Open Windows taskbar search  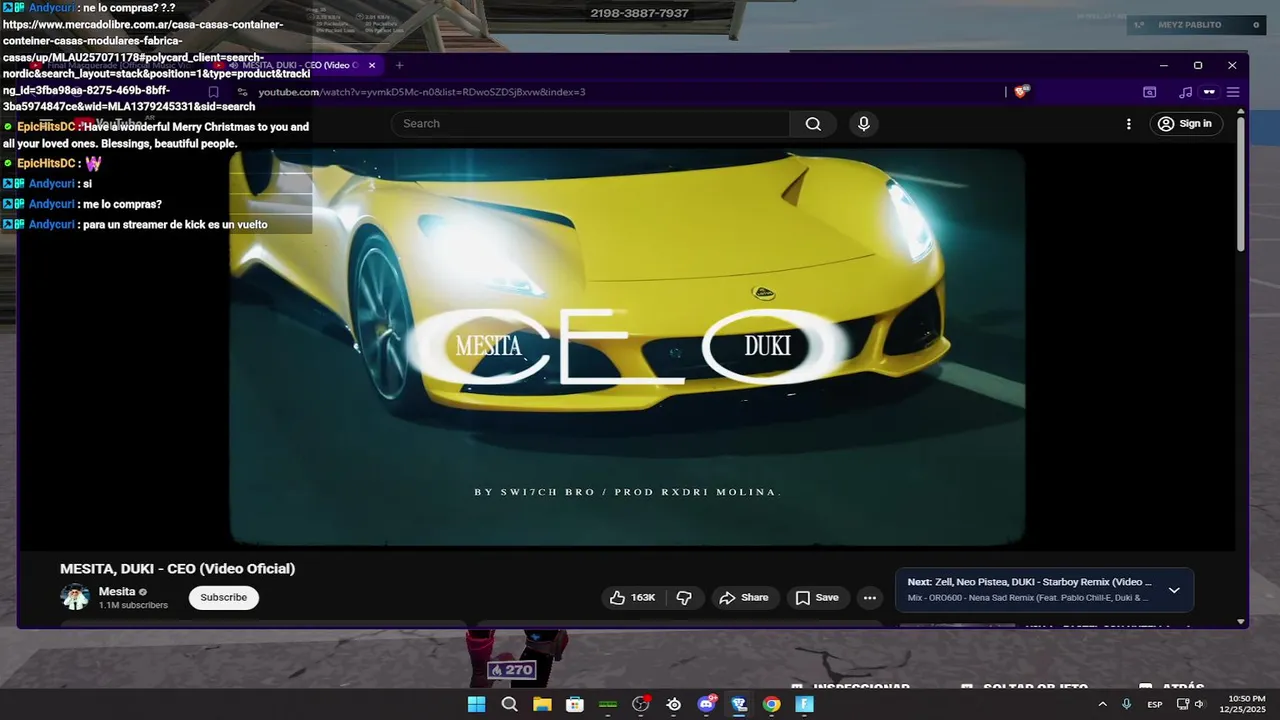tap(509, 704)
